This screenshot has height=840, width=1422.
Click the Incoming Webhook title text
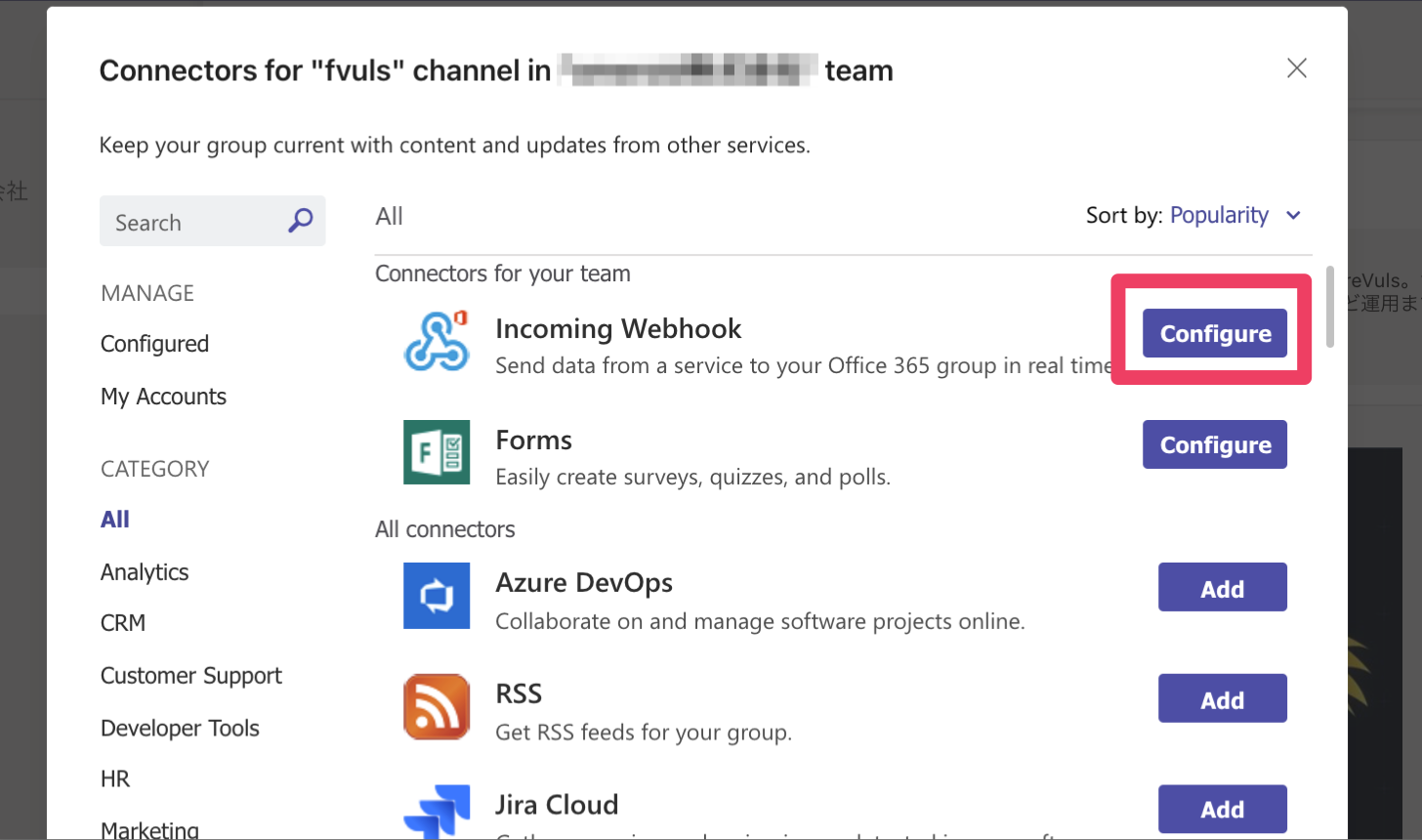tap(618, 328)
